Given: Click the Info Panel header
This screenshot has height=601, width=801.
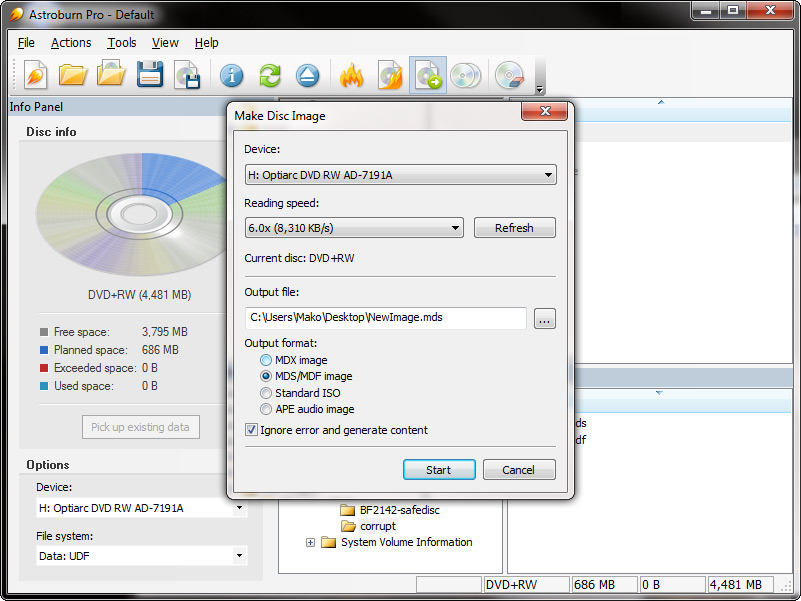Looking at the screenshot, I should (117, 107).
